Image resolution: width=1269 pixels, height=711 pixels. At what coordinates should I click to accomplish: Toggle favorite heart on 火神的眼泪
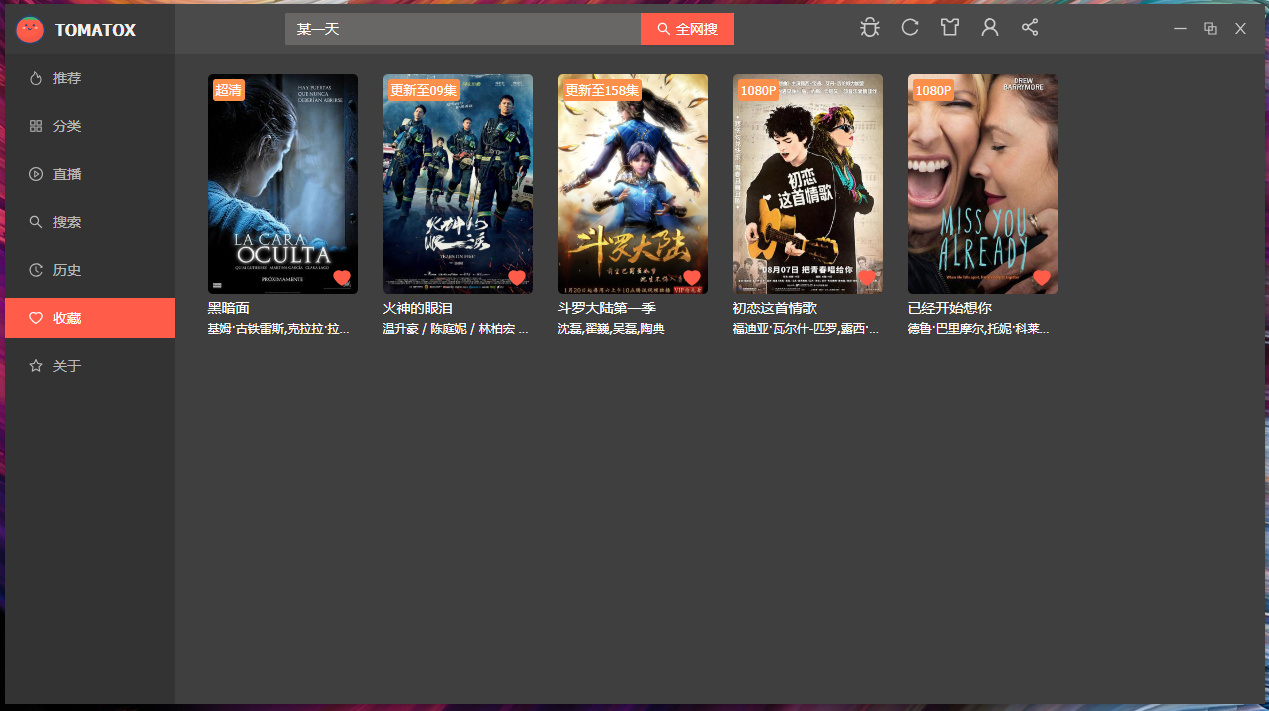tap(517, 278)
